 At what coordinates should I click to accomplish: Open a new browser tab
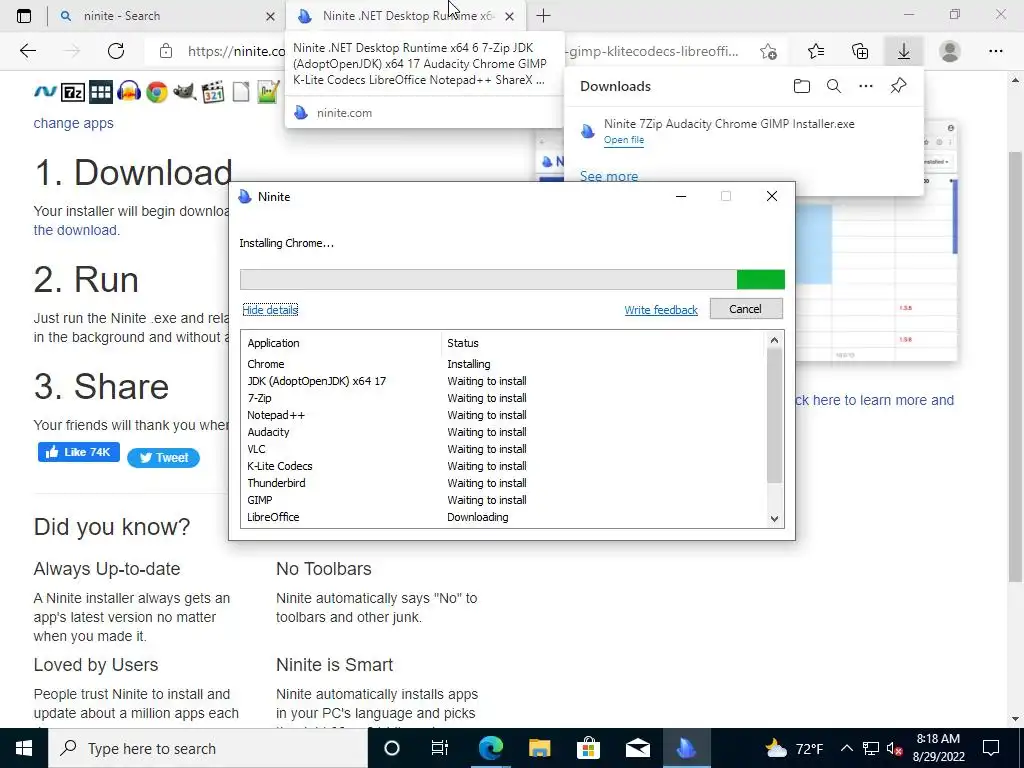(543, 16)
